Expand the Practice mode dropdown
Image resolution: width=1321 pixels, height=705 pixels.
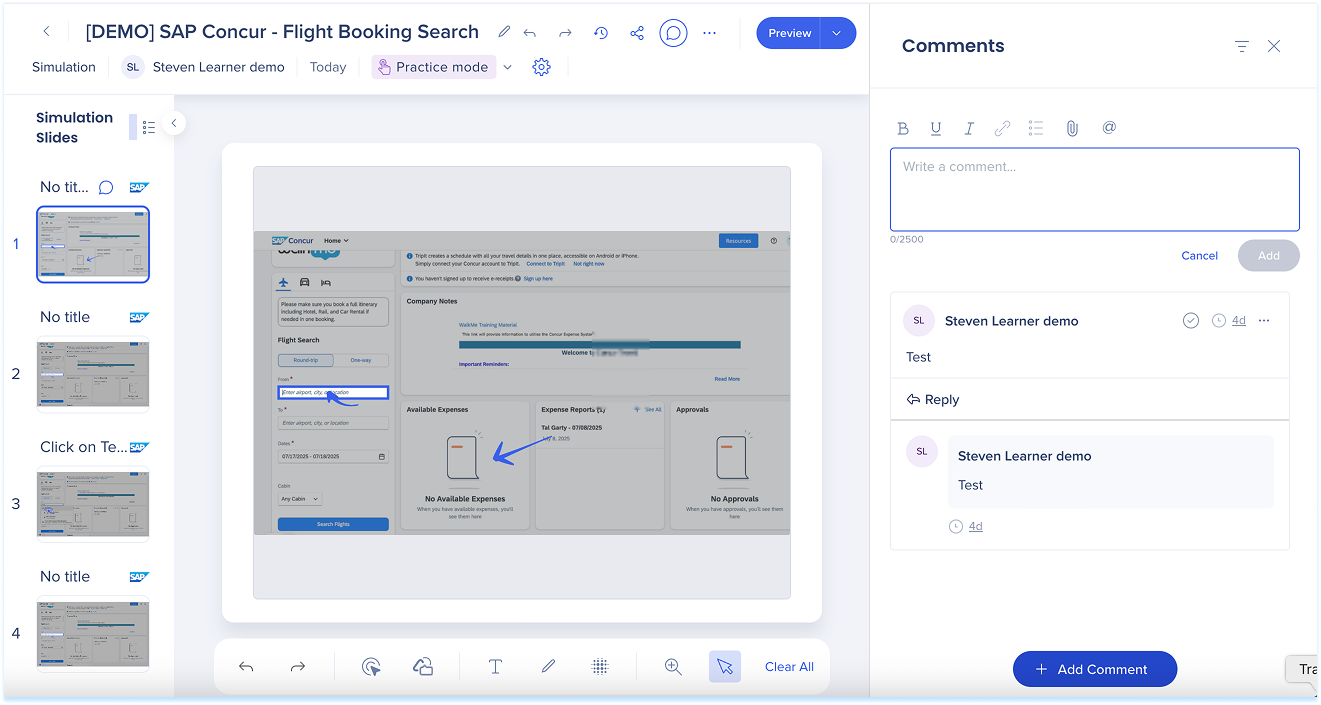[x=507, y=67]
